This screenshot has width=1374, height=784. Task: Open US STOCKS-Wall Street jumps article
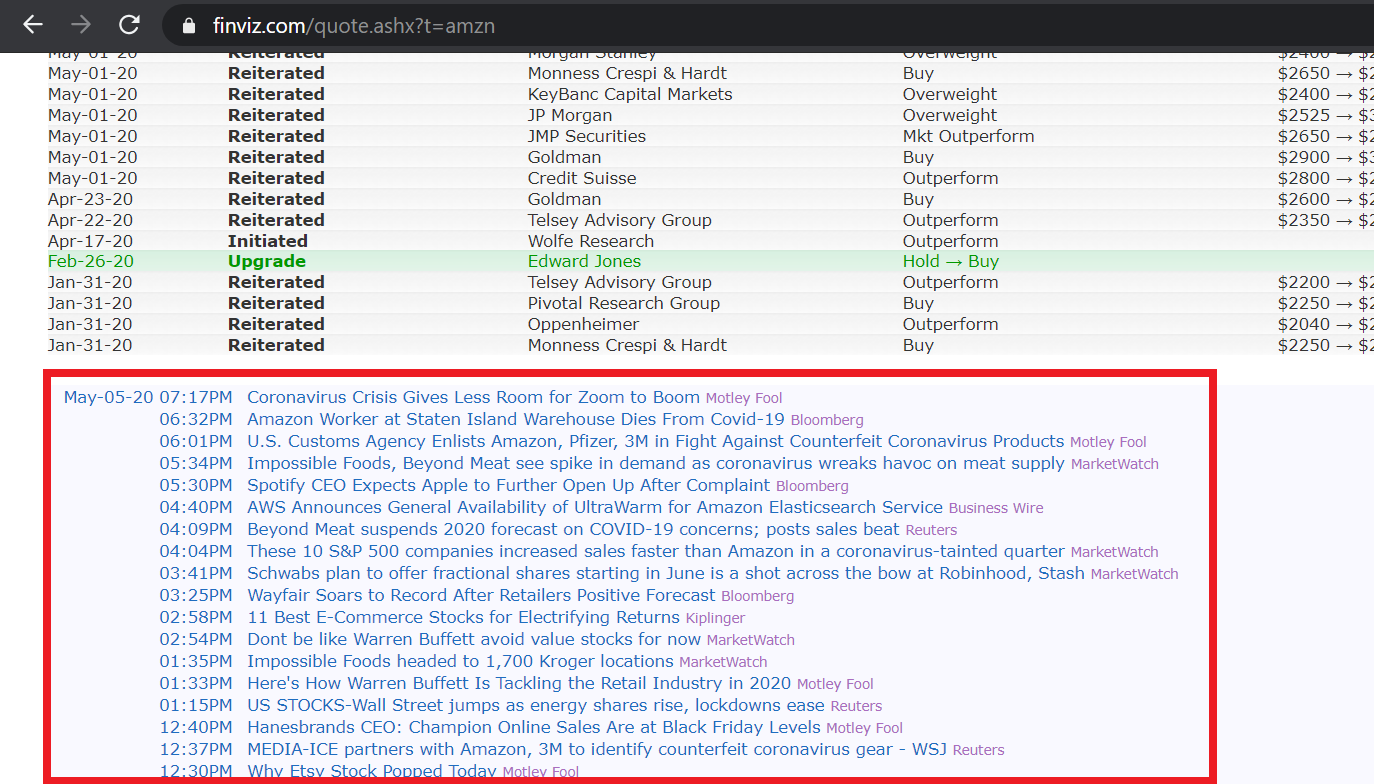[536, 706]
